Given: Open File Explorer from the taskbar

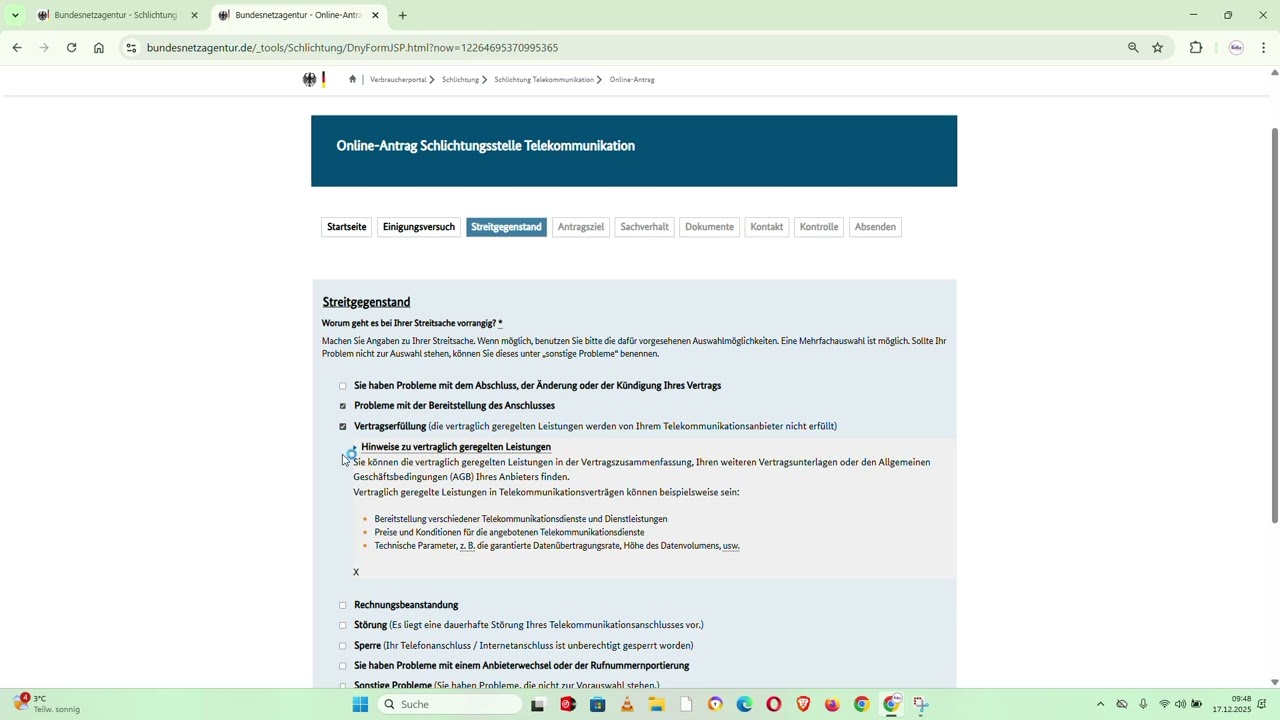Looking at the screenshot, I should 656,705.
